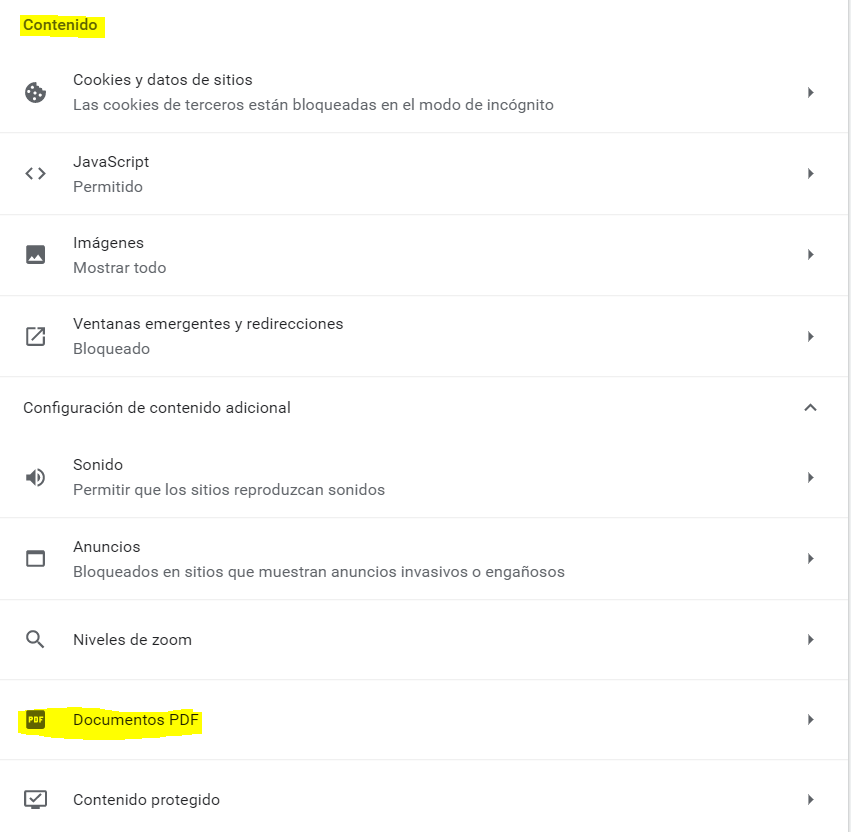Click the PDF document icon
The width and height of the screenshot is (851, 832).
36,720
